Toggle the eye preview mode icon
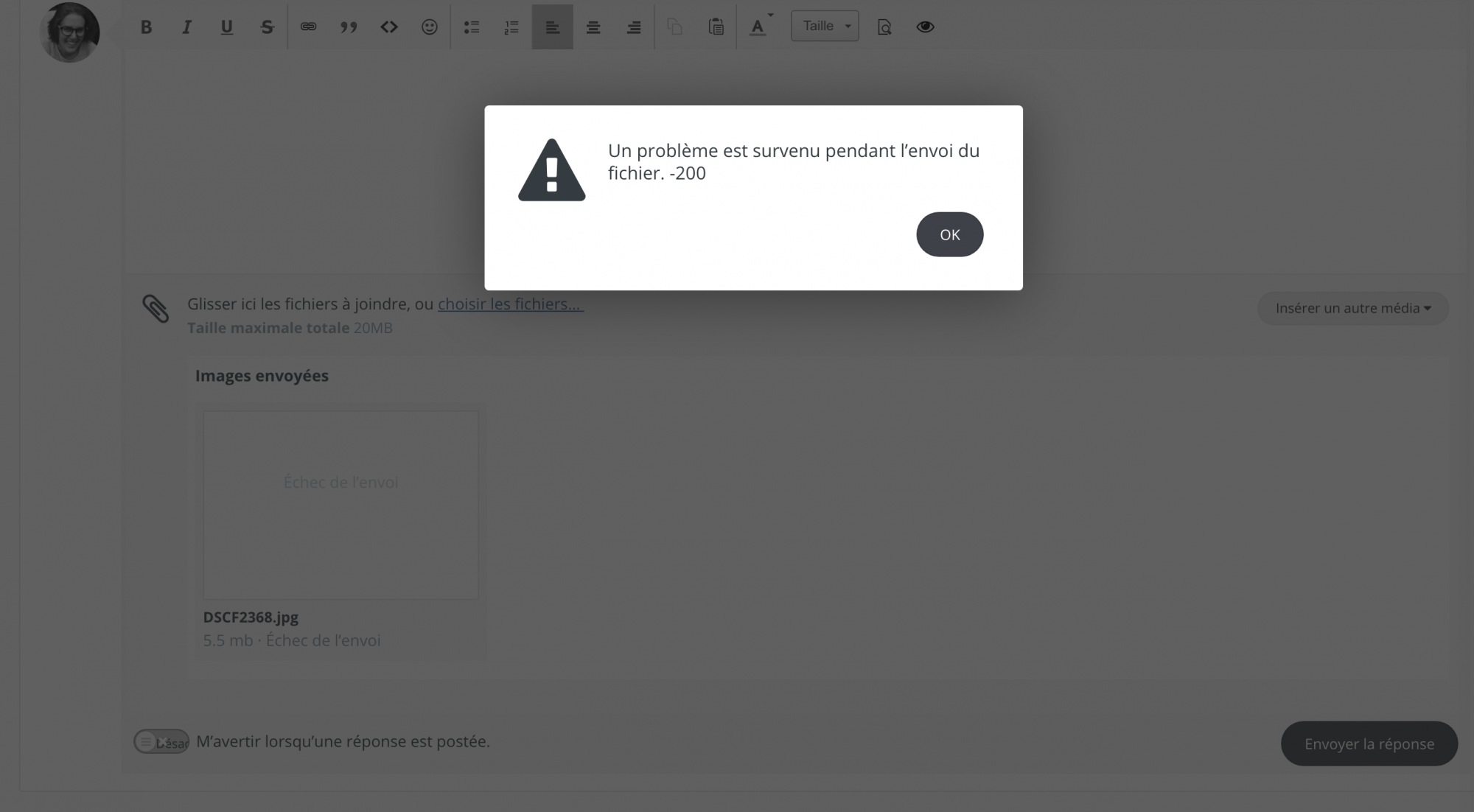 coord(925,27)
